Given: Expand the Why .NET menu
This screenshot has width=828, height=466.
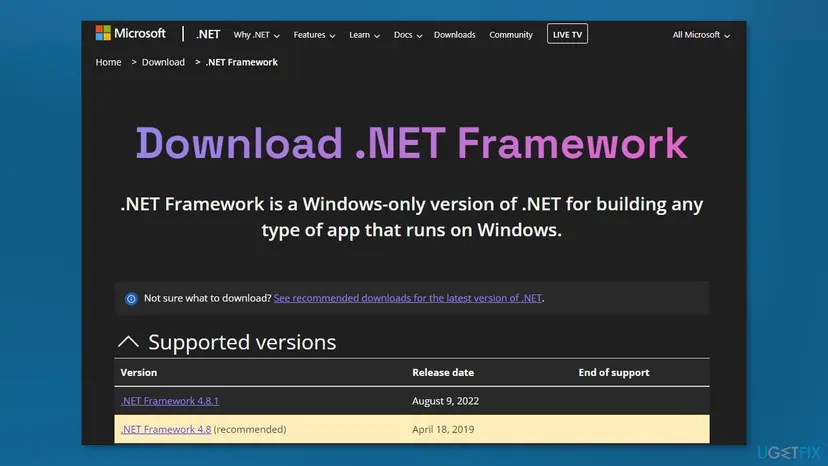Looking at the screenshot, I should [257, 35].
